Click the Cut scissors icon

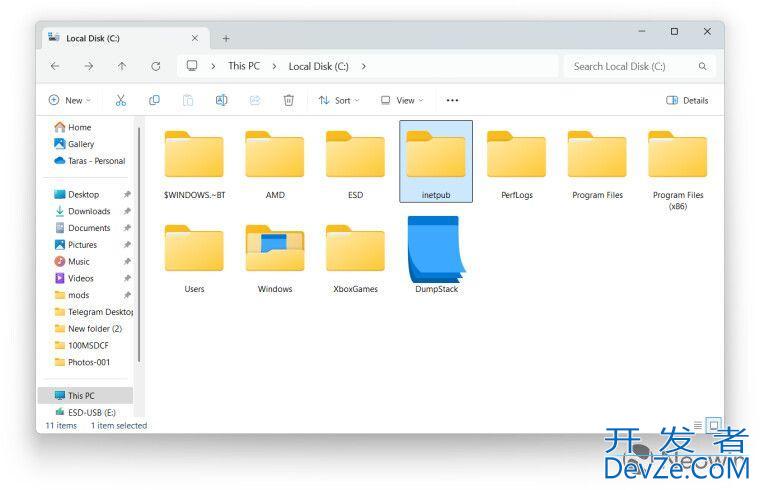tap(121, 100)
